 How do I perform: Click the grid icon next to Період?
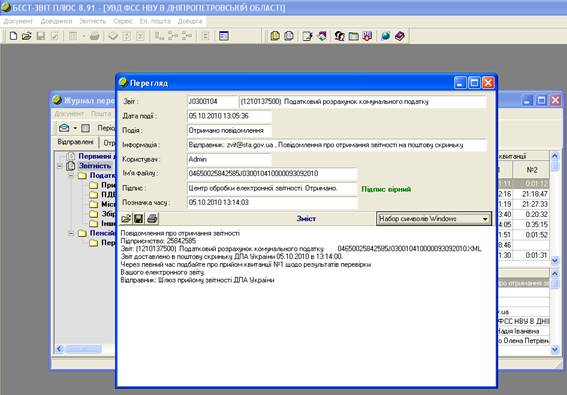pos(85,128)
